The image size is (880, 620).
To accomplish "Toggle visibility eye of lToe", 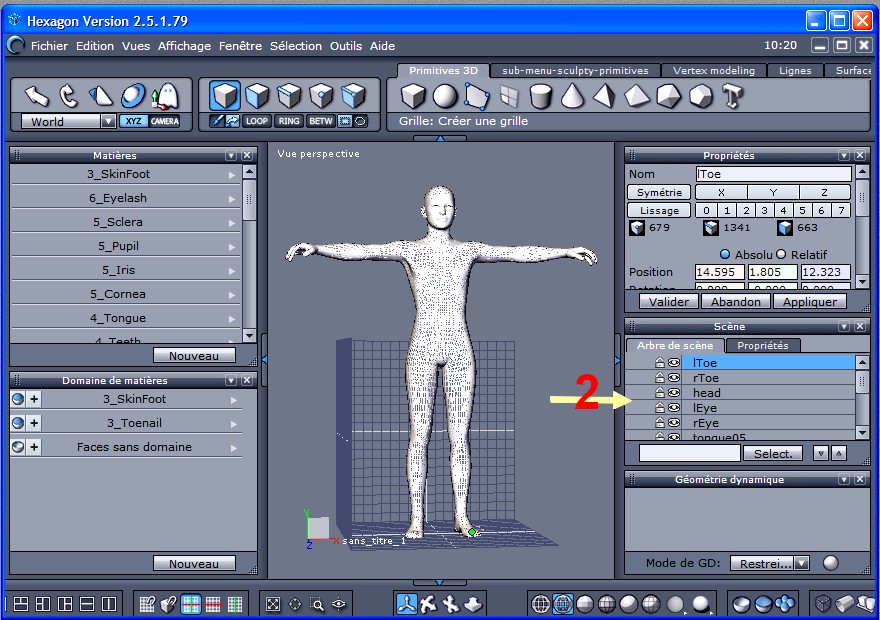I will [674, 363].
